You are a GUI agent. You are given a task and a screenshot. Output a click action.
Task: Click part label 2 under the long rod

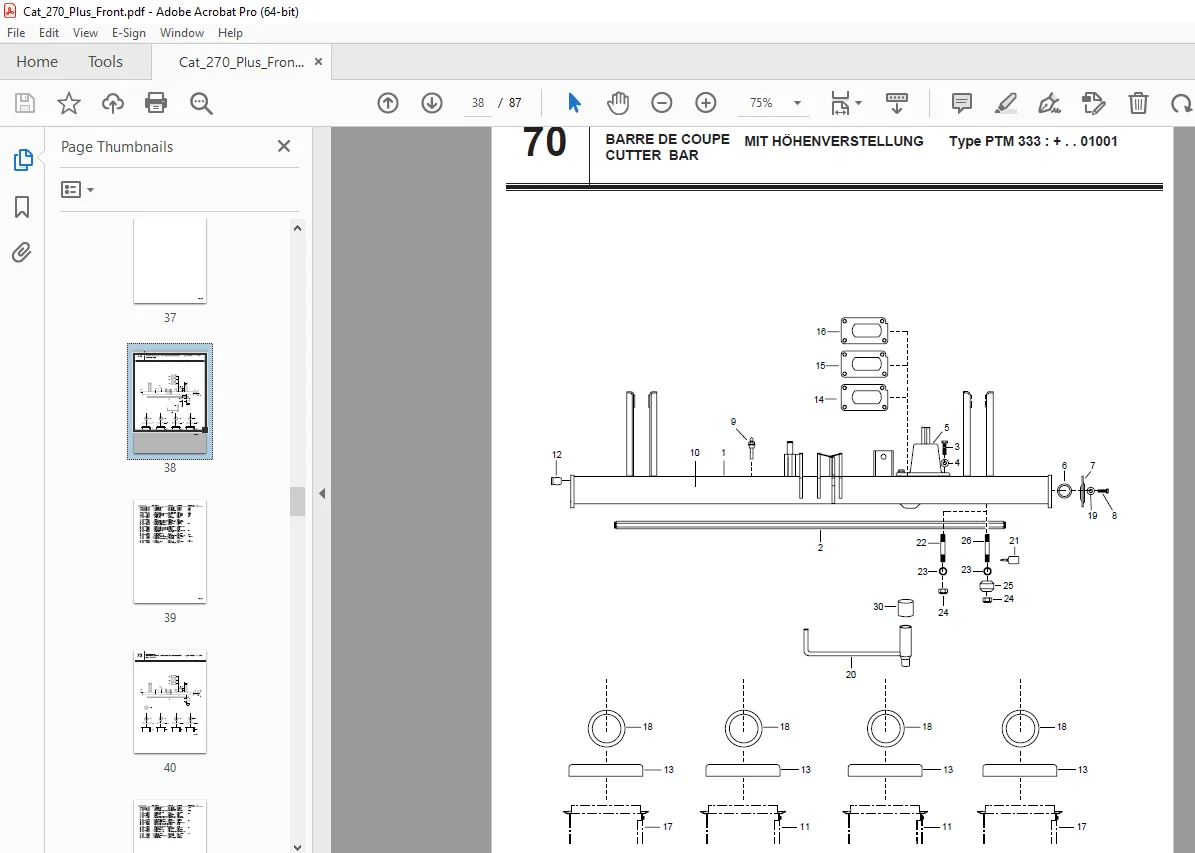coord(820,547)
